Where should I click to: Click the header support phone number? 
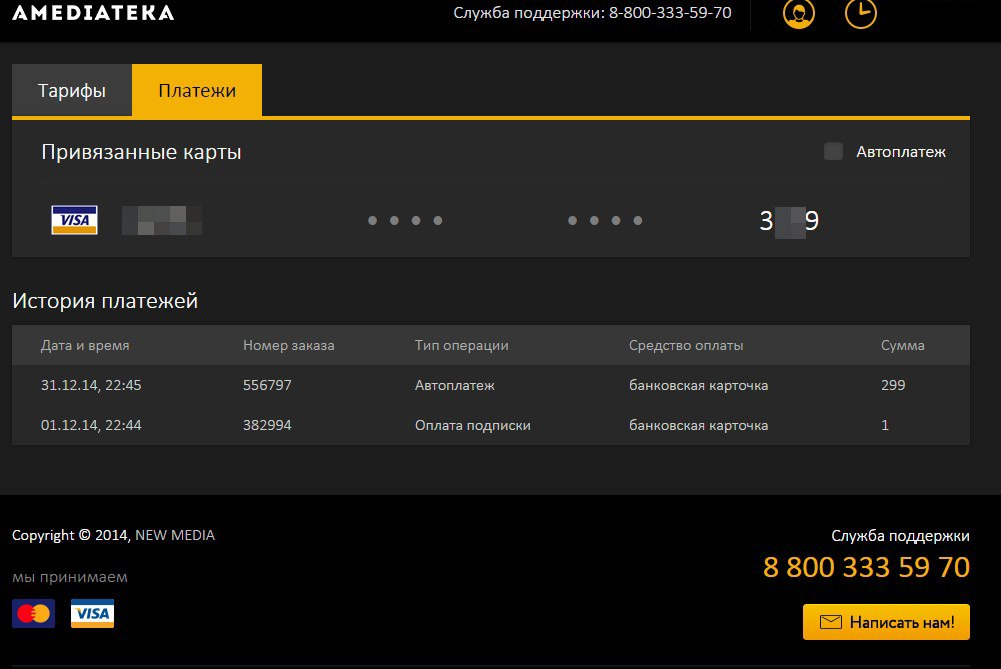click(670, 13)
